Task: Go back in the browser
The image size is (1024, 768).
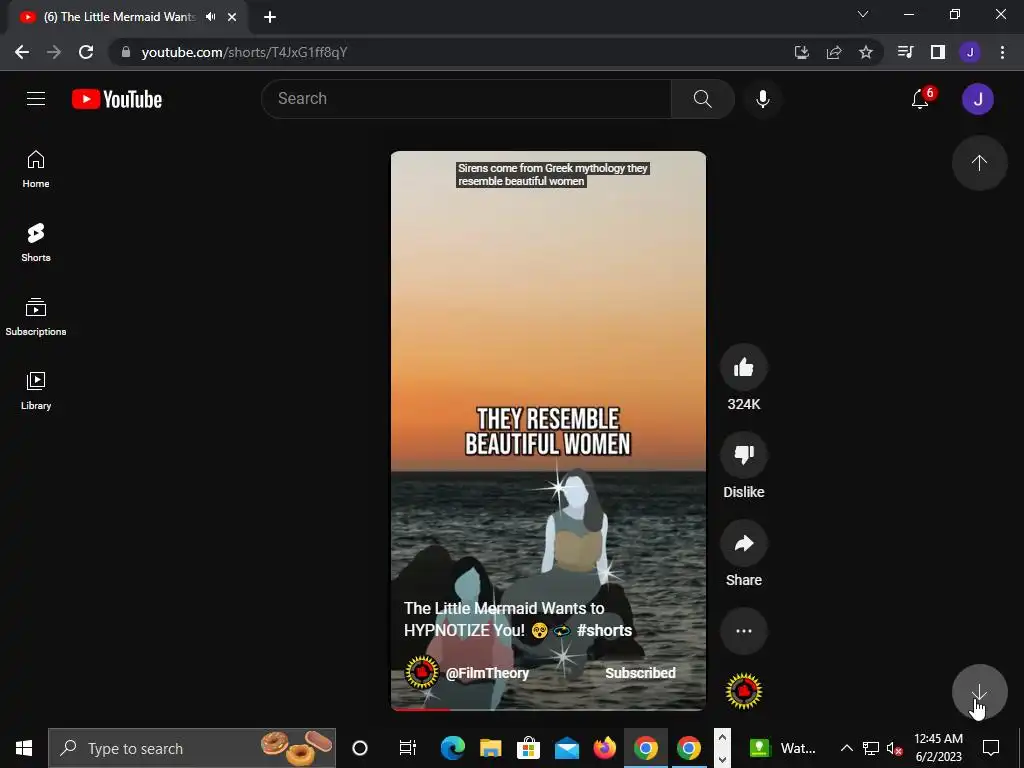Action: point(22,52)
